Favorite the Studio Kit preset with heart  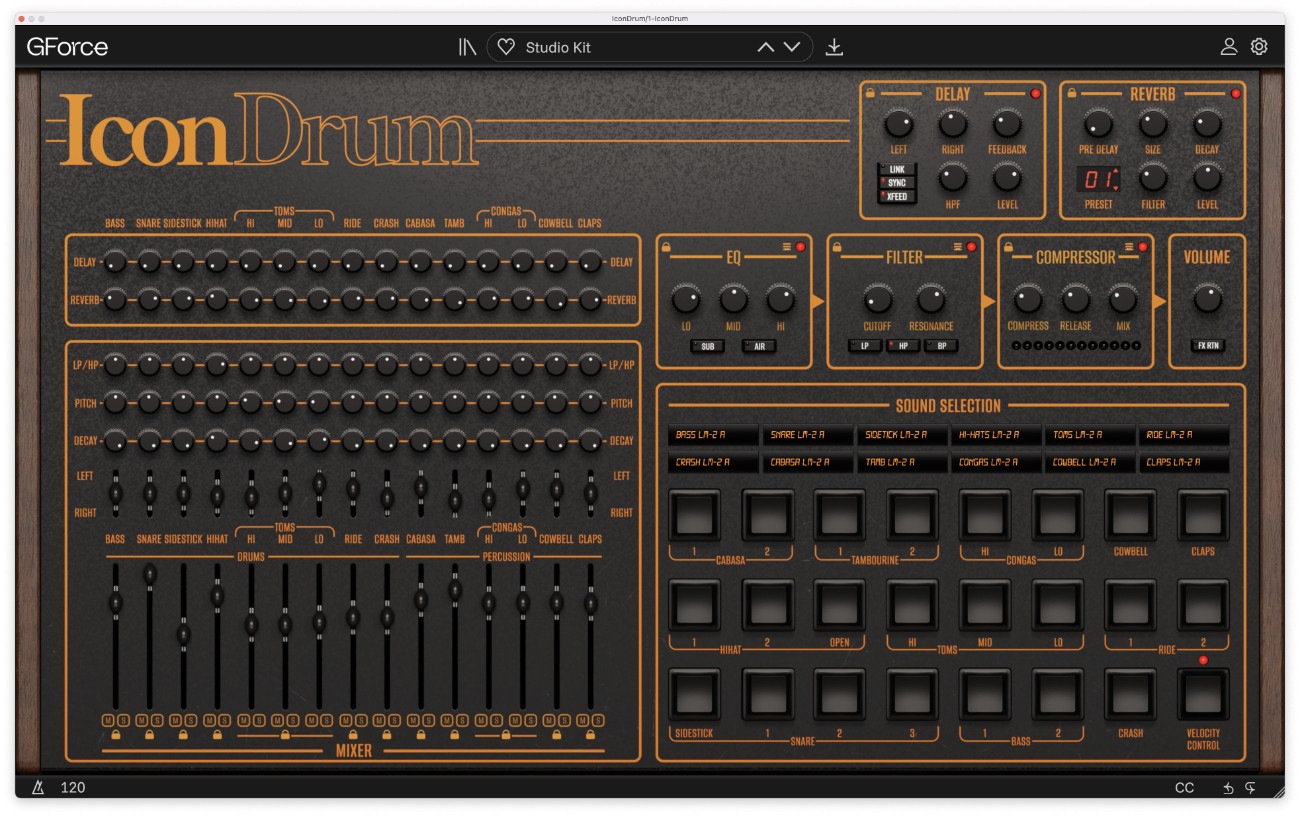click(506, 47)
